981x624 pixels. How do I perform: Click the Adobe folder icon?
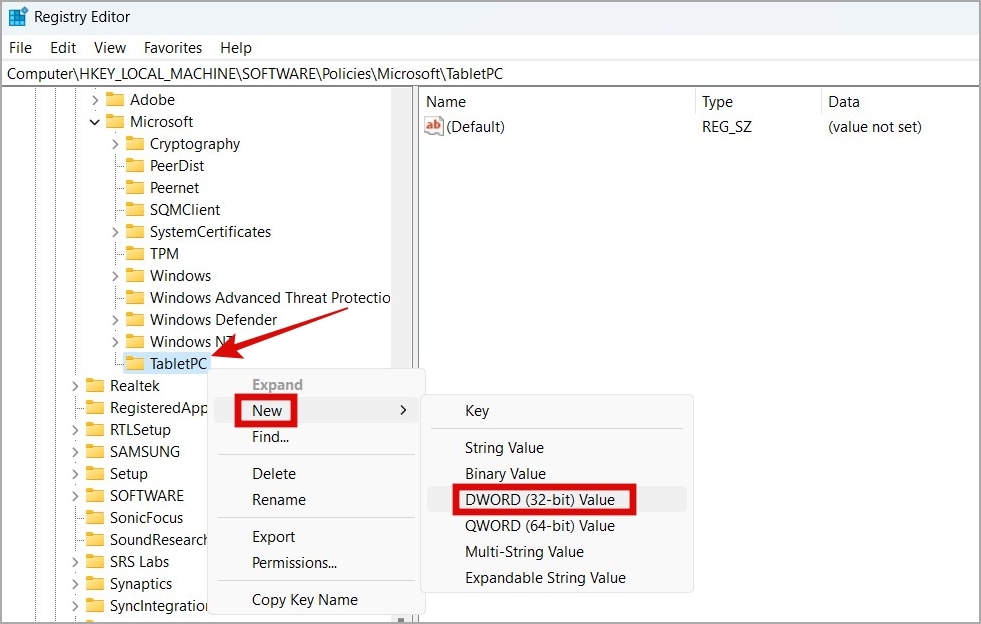pyautogui.click(x=114, y=100)
